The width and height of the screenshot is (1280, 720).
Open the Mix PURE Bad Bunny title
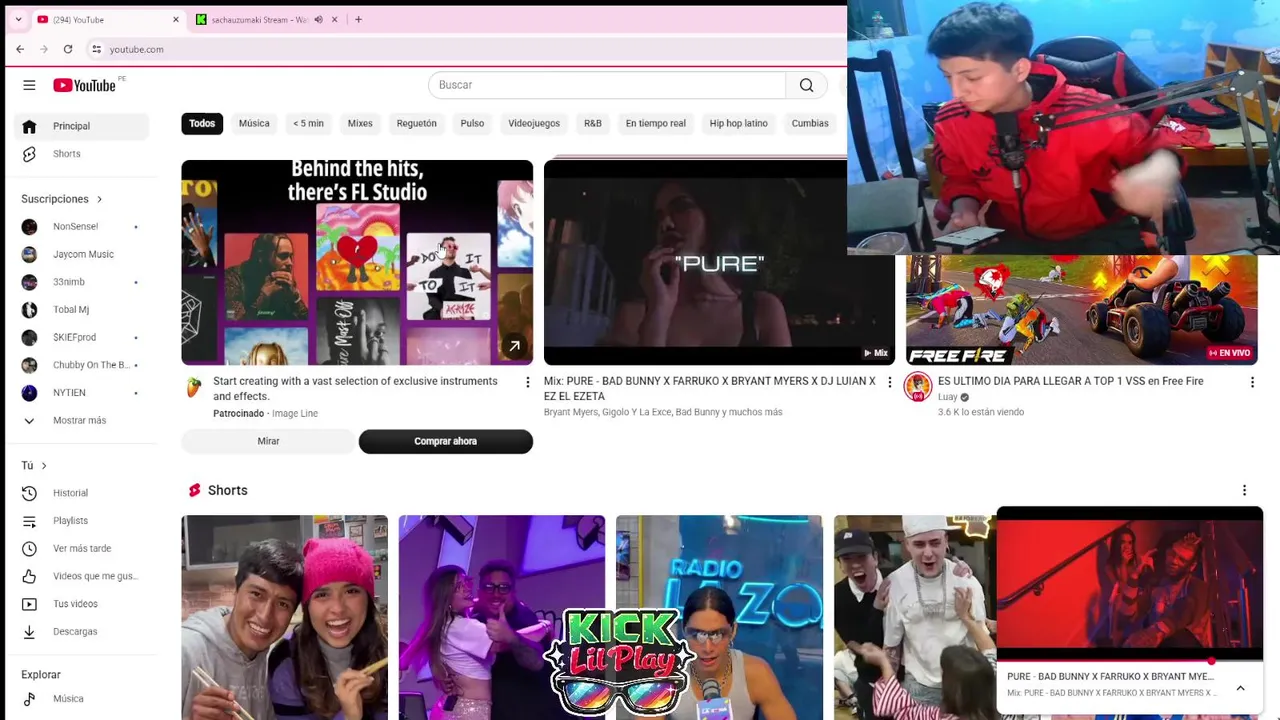[710, 388]
